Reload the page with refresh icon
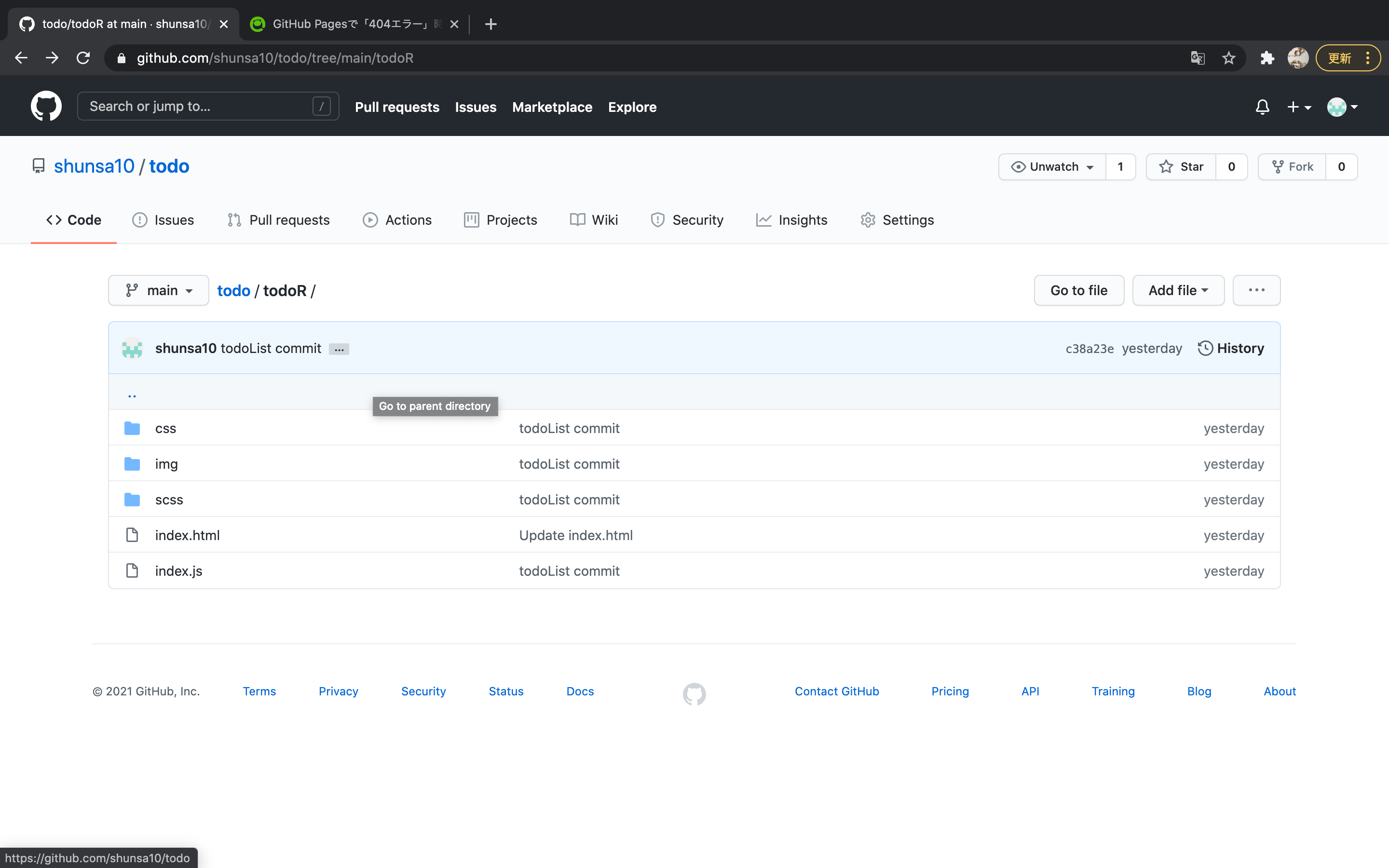Screen dimensions: 1389x868 pyautogui.click(x=83, y=58)
